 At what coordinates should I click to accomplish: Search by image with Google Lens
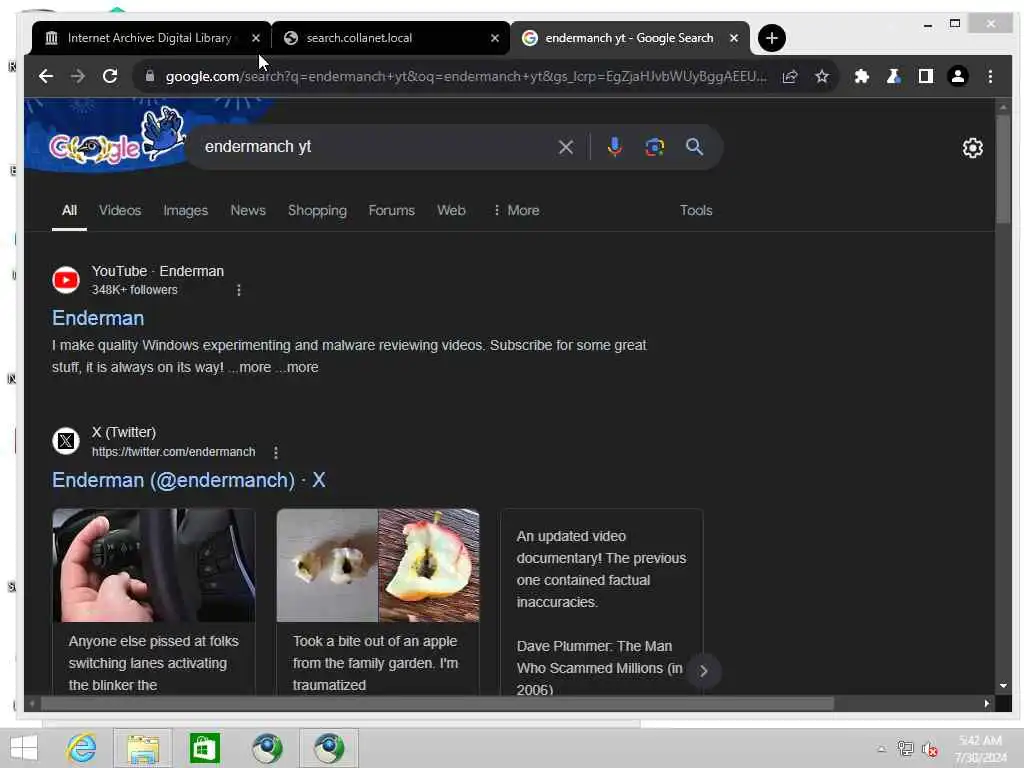[654, 147]
